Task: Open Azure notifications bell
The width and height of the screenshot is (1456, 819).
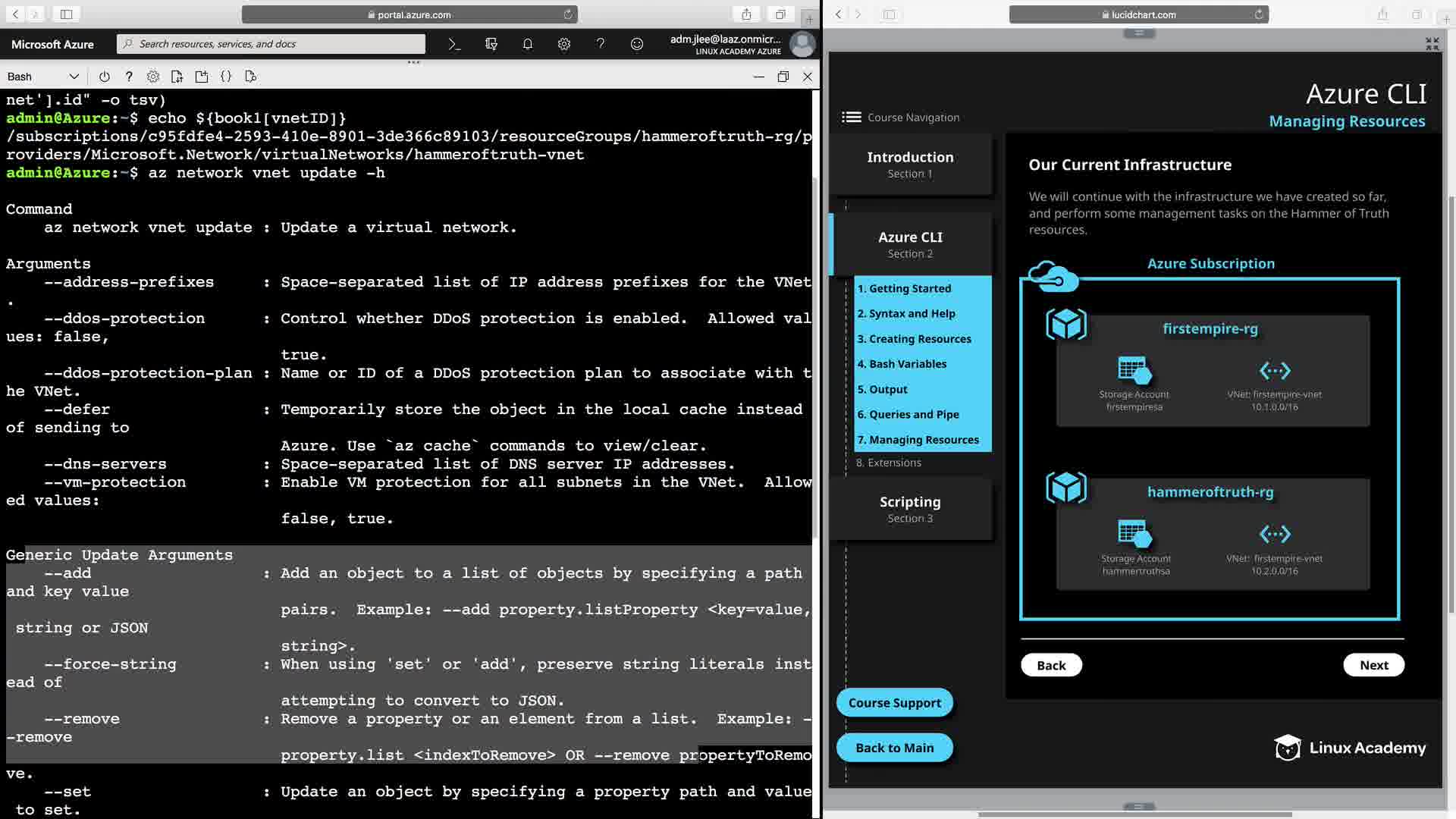Action: 528,44
